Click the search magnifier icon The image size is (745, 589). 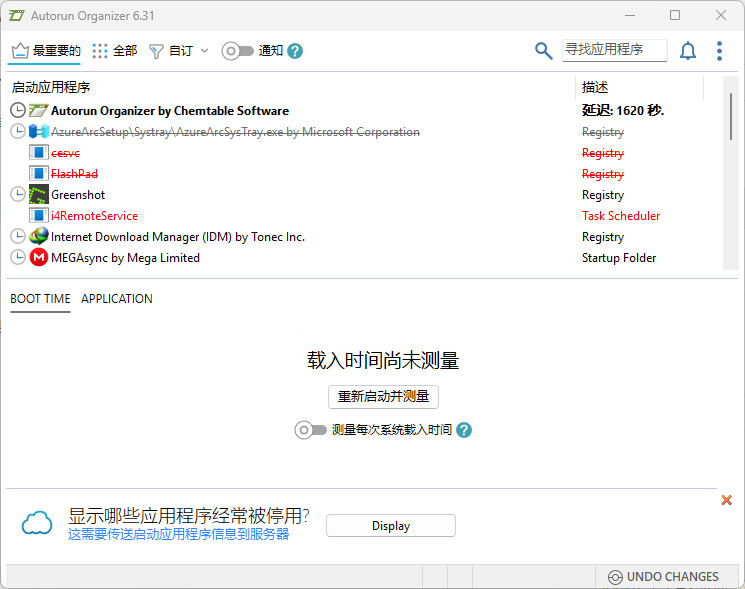(x=544, y=50)
